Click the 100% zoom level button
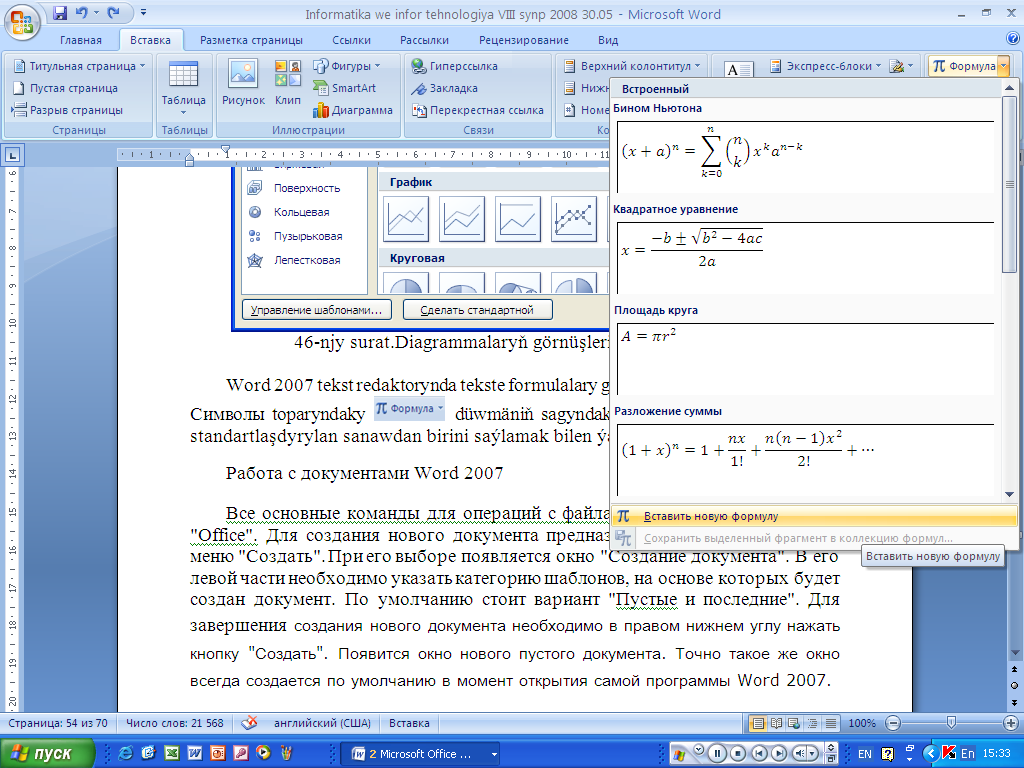1024x768 pixels. tap(861, 723)
